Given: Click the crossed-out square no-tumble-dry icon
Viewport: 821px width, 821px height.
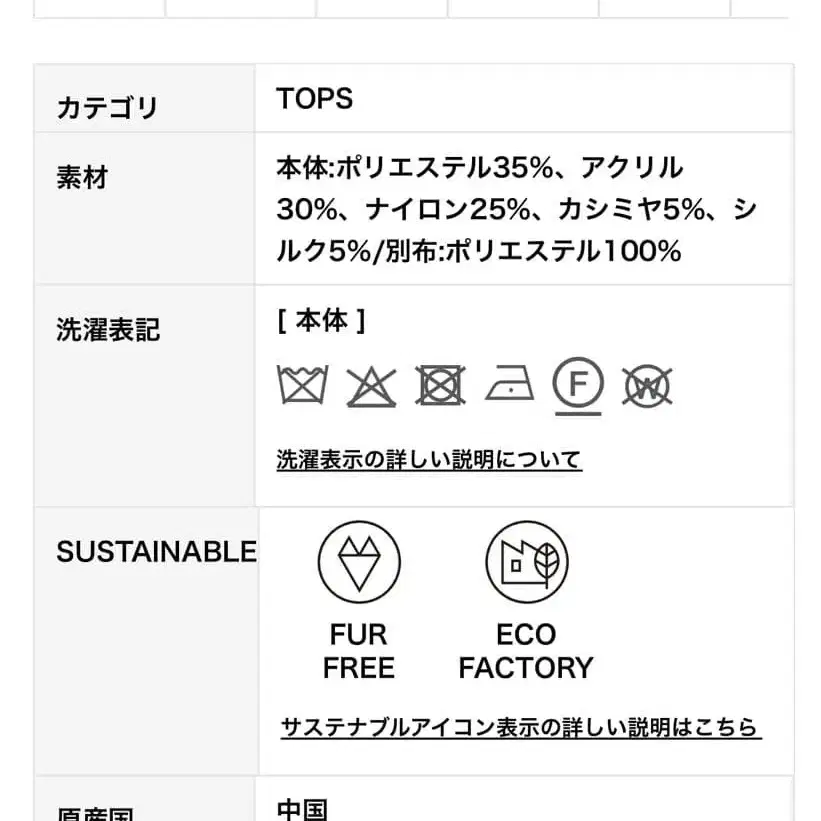Looking at the screenshot, I should (440, 385).
